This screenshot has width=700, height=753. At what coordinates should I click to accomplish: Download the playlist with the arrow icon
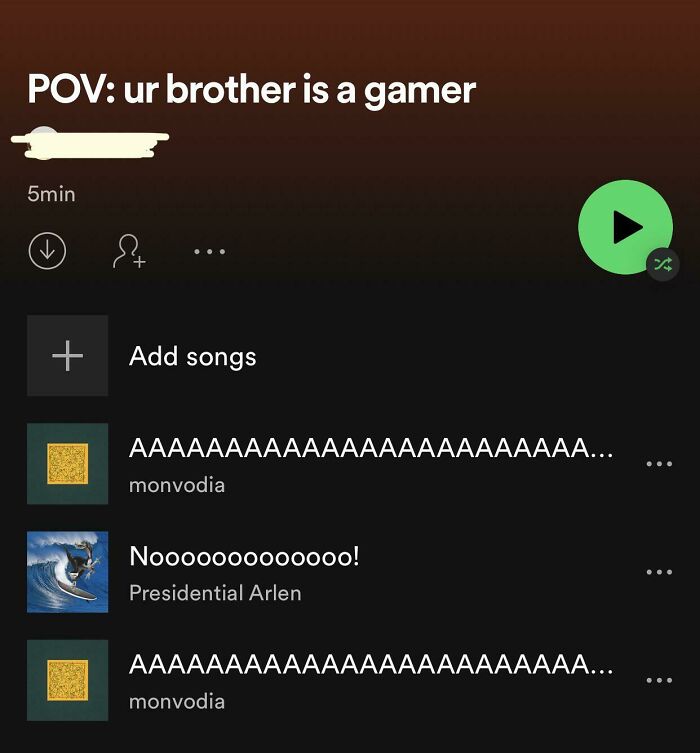(47, 251)
